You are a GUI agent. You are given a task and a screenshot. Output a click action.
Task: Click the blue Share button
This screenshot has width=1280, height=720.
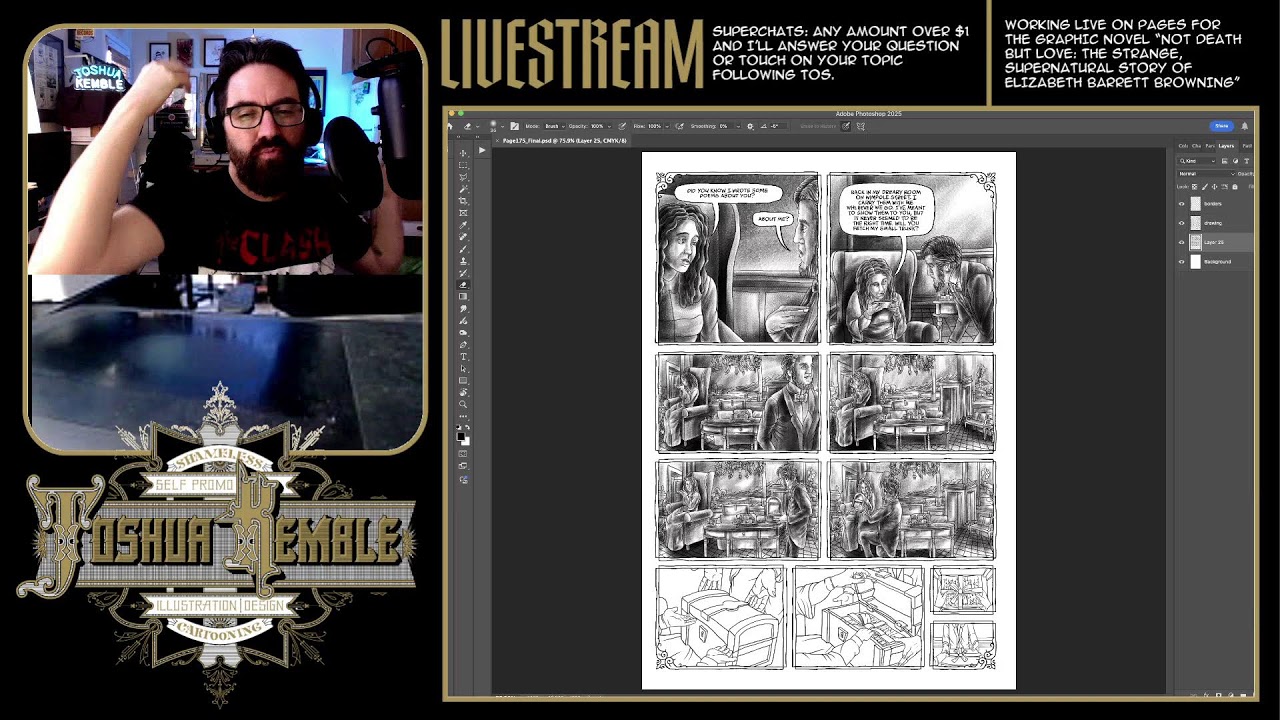point(1222,126)
